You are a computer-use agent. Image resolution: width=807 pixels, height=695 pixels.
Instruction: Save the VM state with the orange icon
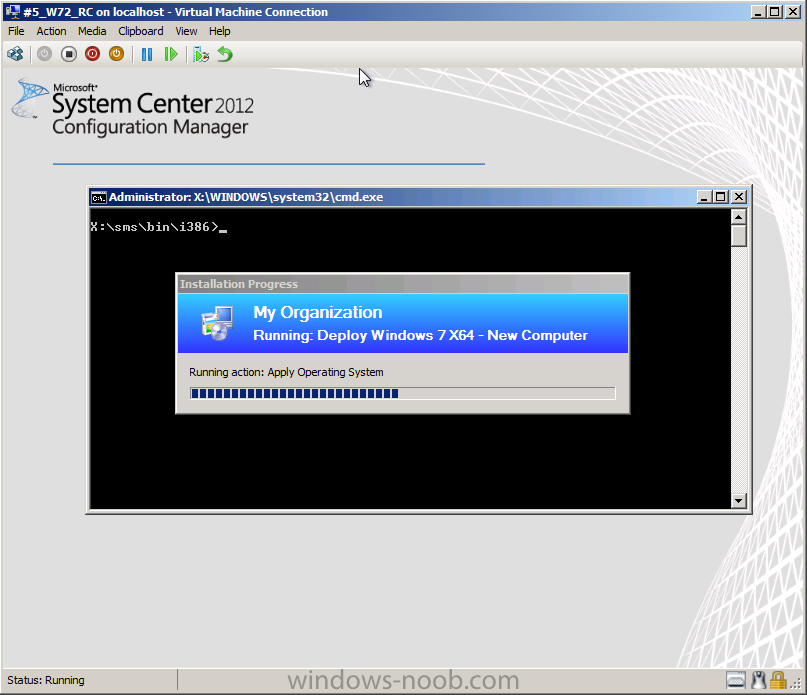(x=116, y=54)
